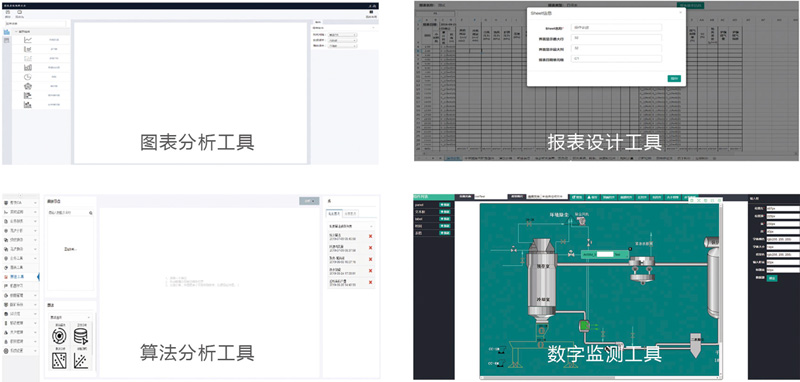This screenshot has width=800, height=382.
Task: Pick the radar chart component icon
Action: coord(28,86)
